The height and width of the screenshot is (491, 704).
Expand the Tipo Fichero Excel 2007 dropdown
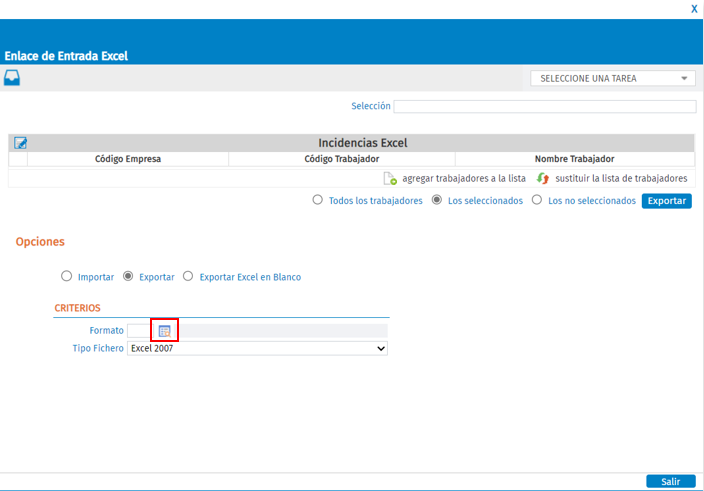pyautogui.click(x=257, y=348)
